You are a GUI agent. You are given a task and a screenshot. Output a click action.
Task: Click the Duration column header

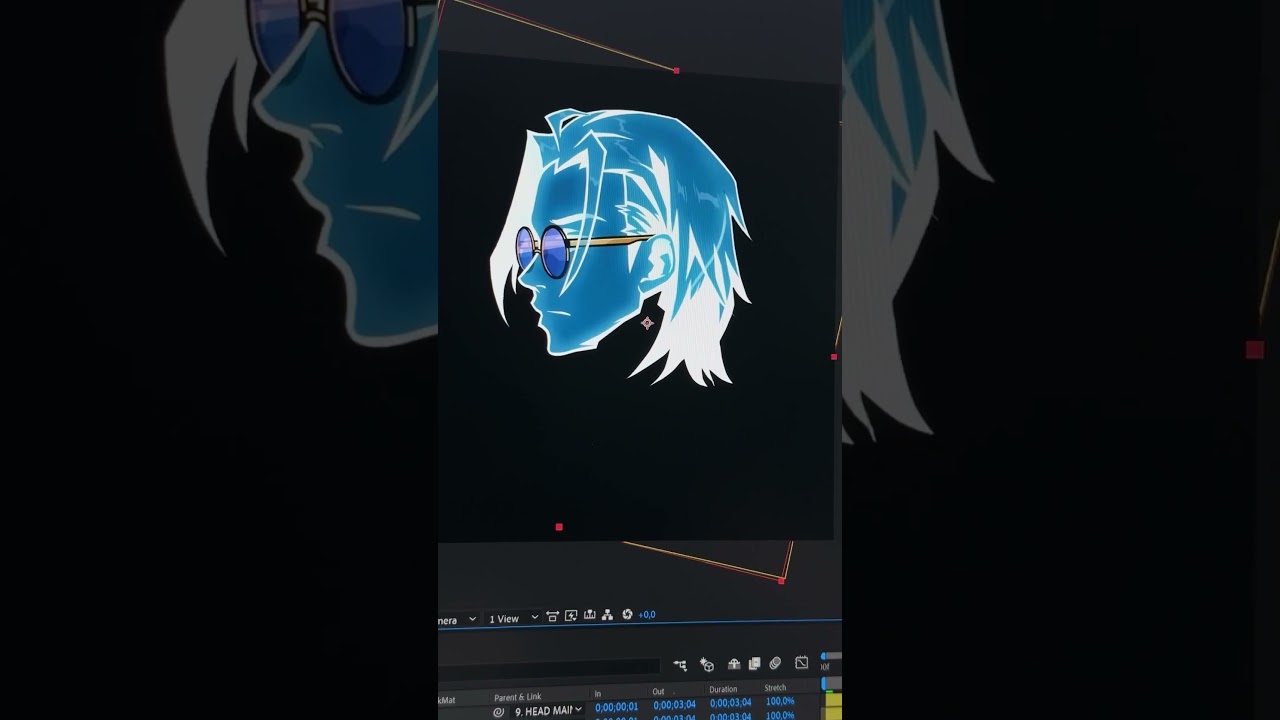click(x=723, y=689)
